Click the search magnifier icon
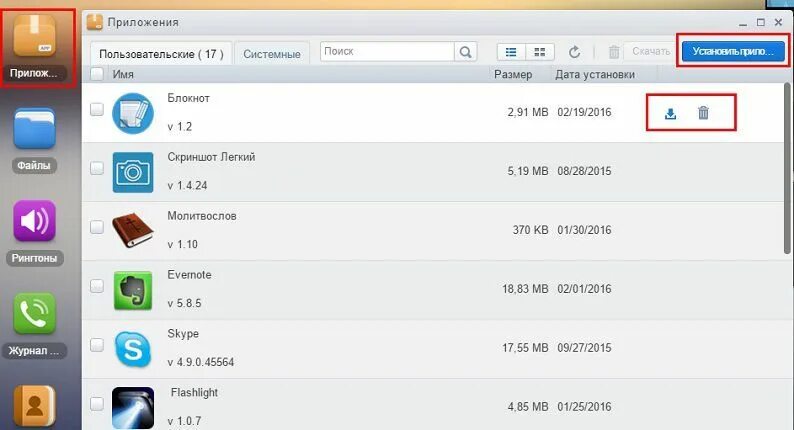794x430 pixels. 465,52
